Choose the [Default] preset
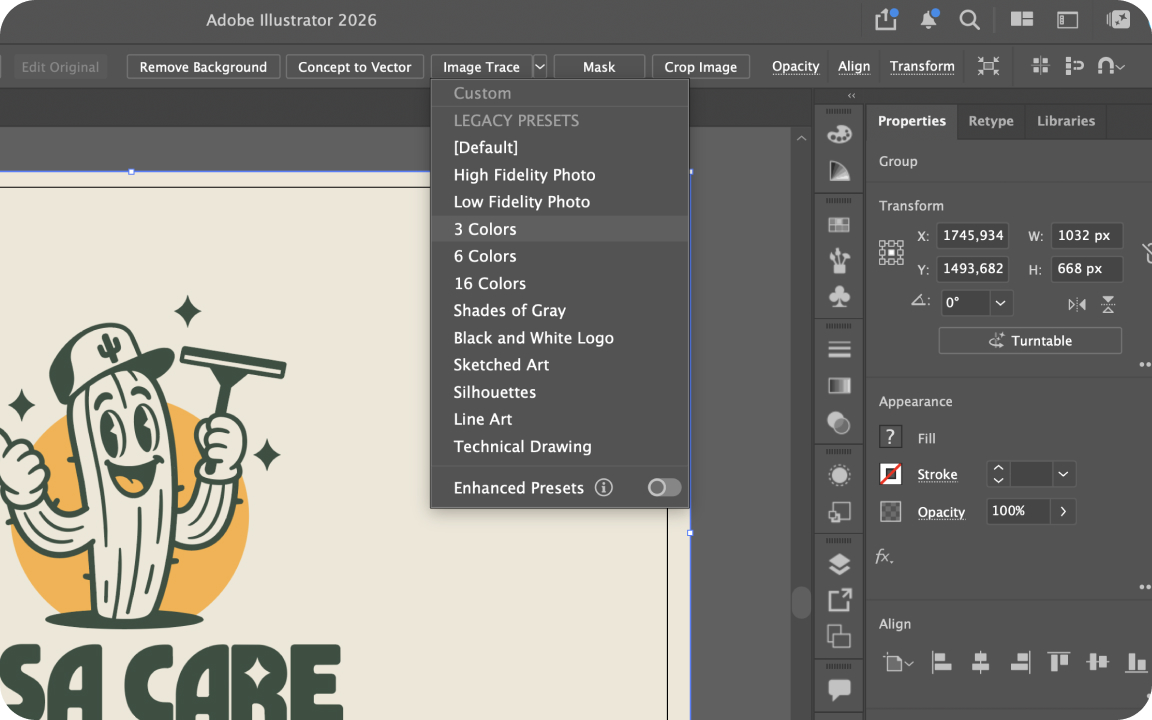Image resolution: width=1152 pixels, height=720 pixels. click(560, 148)
